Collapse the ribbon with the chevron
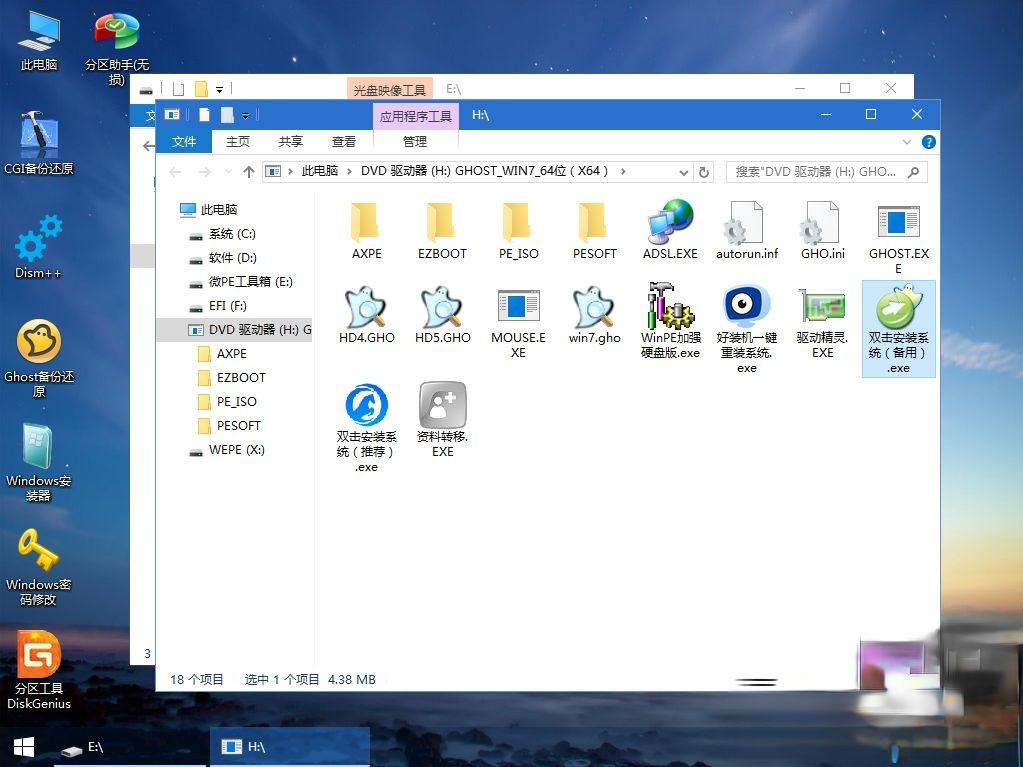The width and height of the screenshot is (1023, 767). [x=906, y=141]
